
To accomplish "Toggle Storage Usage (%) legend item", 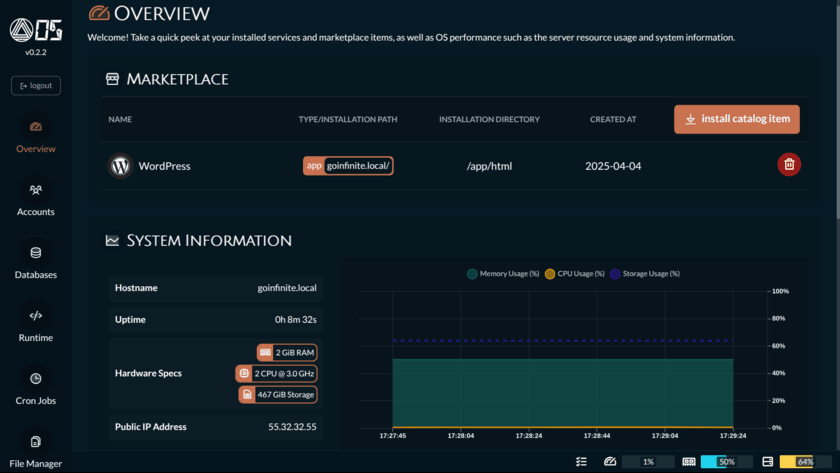I will tap(645, 274).
